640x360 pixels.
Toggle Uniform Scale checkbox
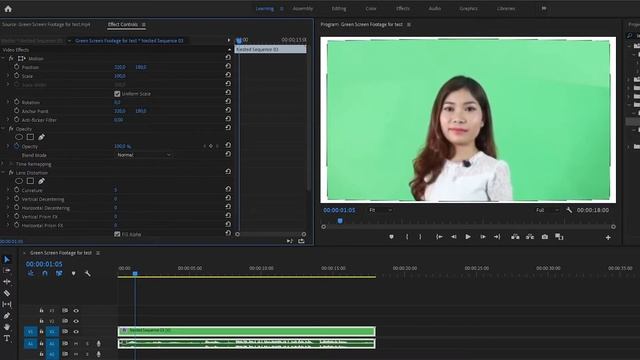[x=117, y=93]
